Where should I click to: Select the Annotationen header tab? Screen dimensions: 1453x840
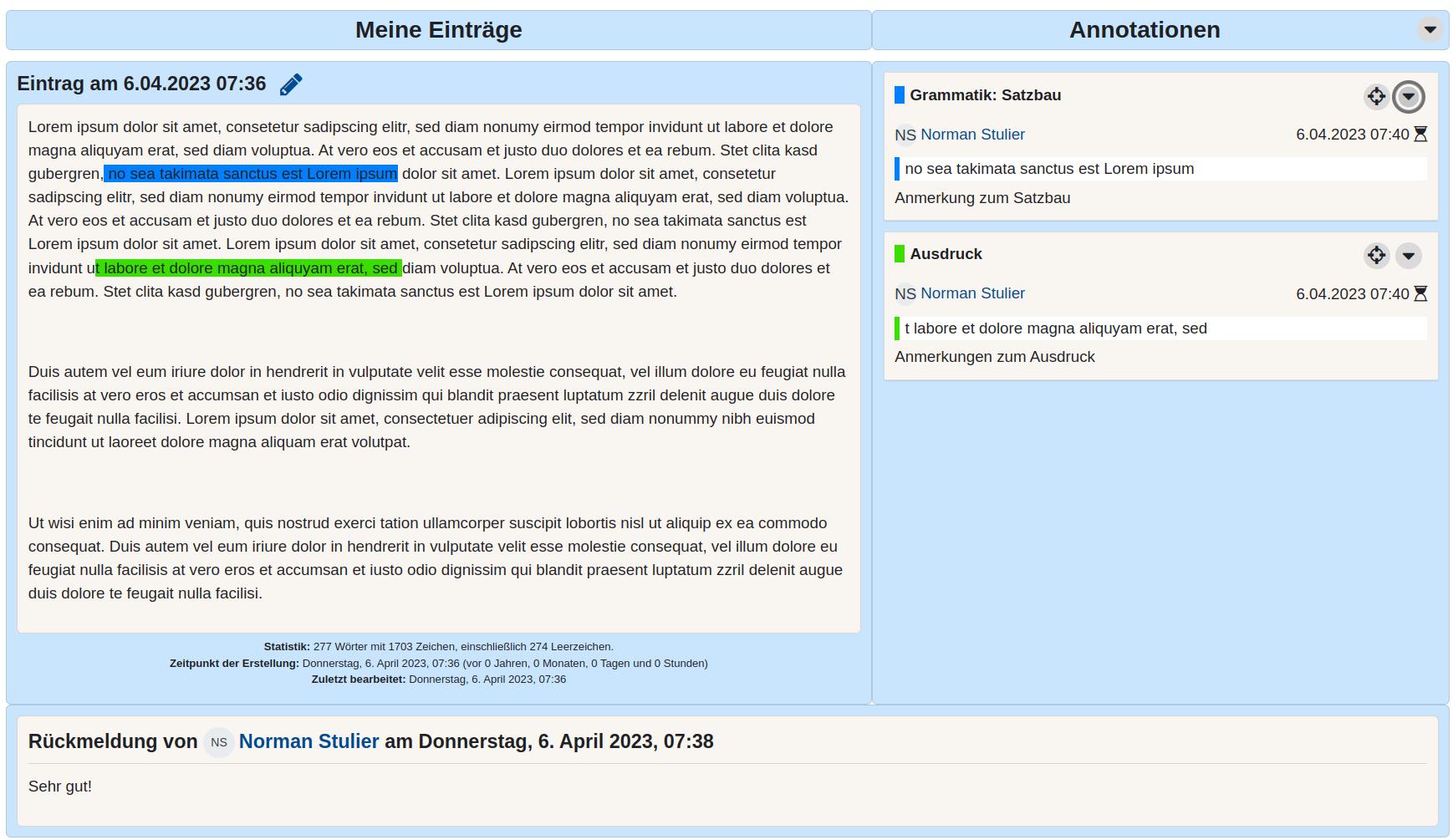point(1144,30)
